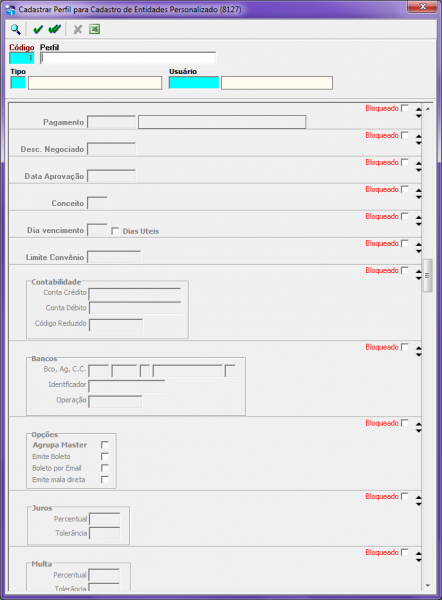The height and width of the screenshot is (600, 442).
Task: Click the single green checkmark confirm icon
Action: tap(38, 29)
